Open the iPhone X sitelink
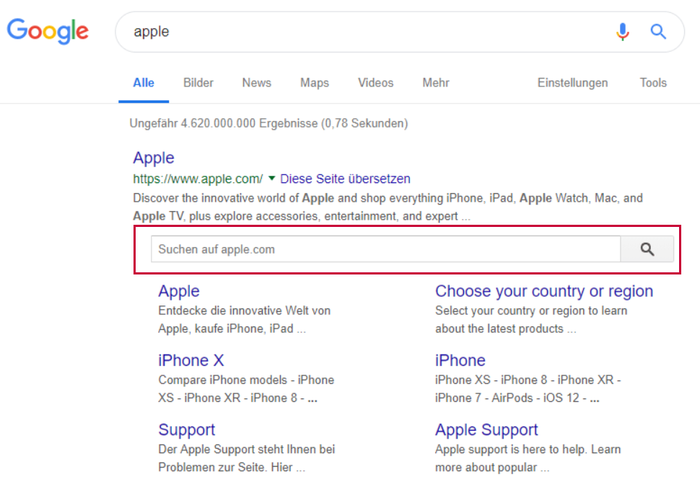The image size is (700, 487). (x=191, y=360)
